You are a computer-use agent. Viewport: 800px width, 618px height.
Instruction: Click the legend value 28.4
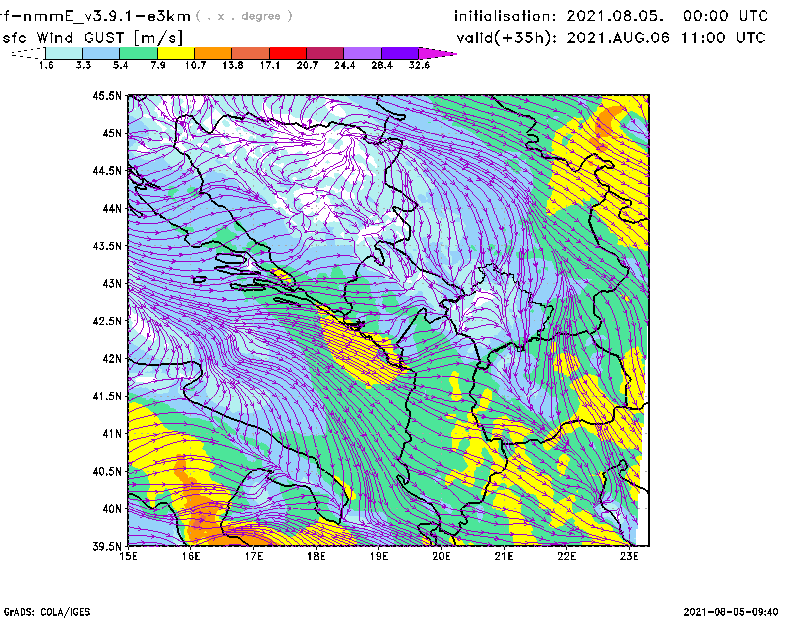(382, 65)
